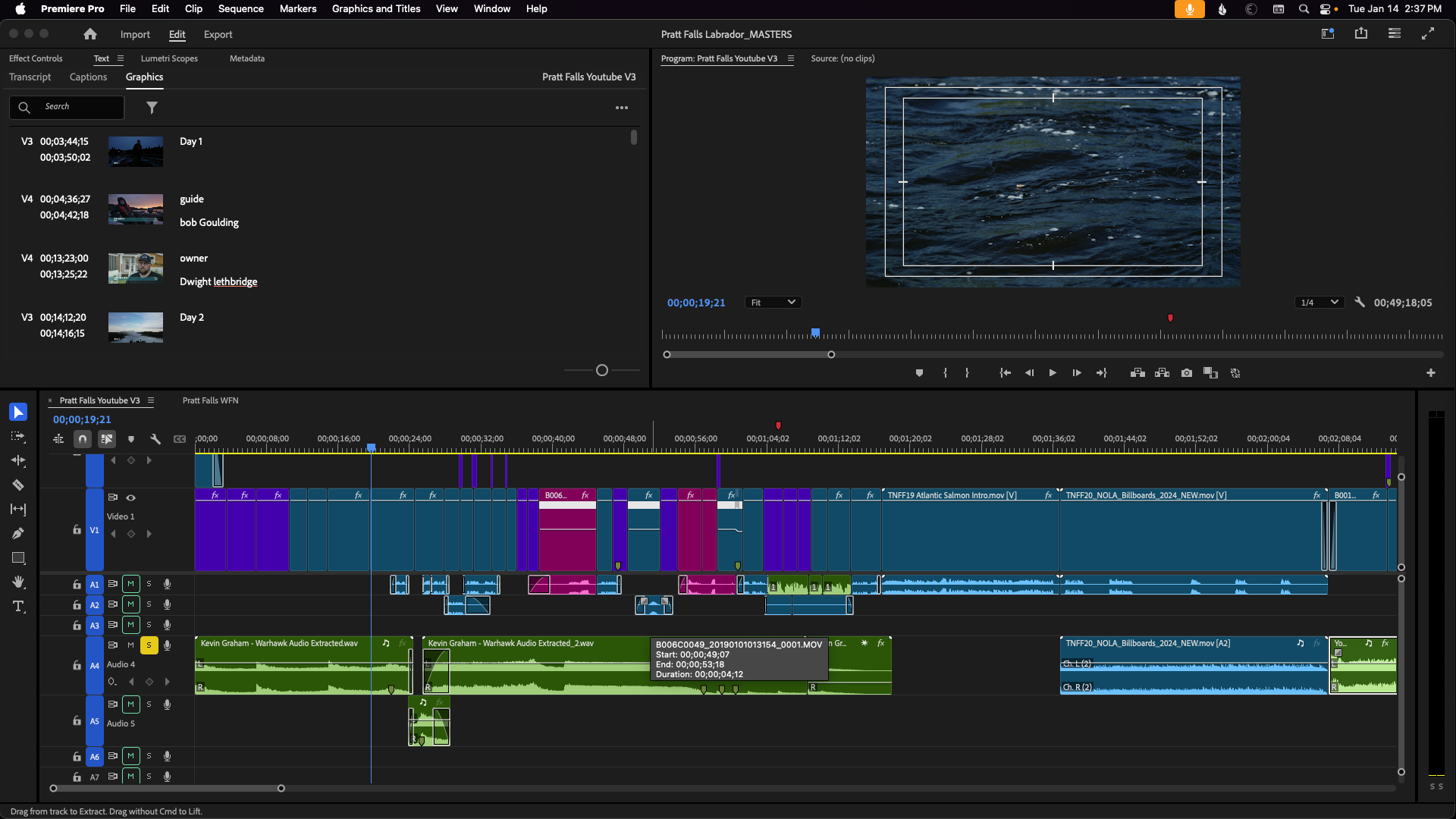The width and height of the screenshot is (1456, 819).
Task: Click the Captions panel tab
Action: coord(89,77)
